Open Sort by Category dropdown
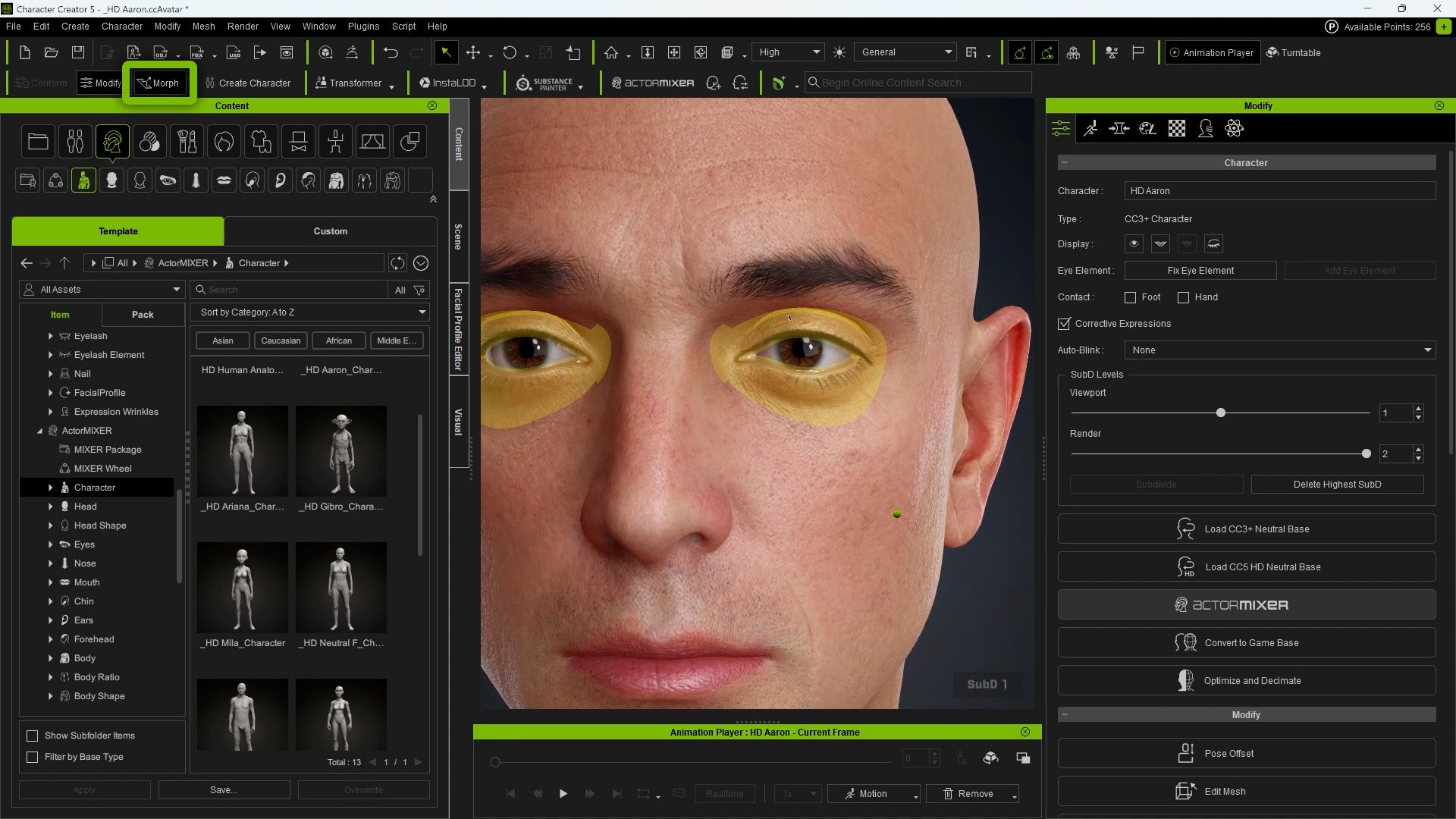Screen dimensions: 1456x819 click(310, 312)
